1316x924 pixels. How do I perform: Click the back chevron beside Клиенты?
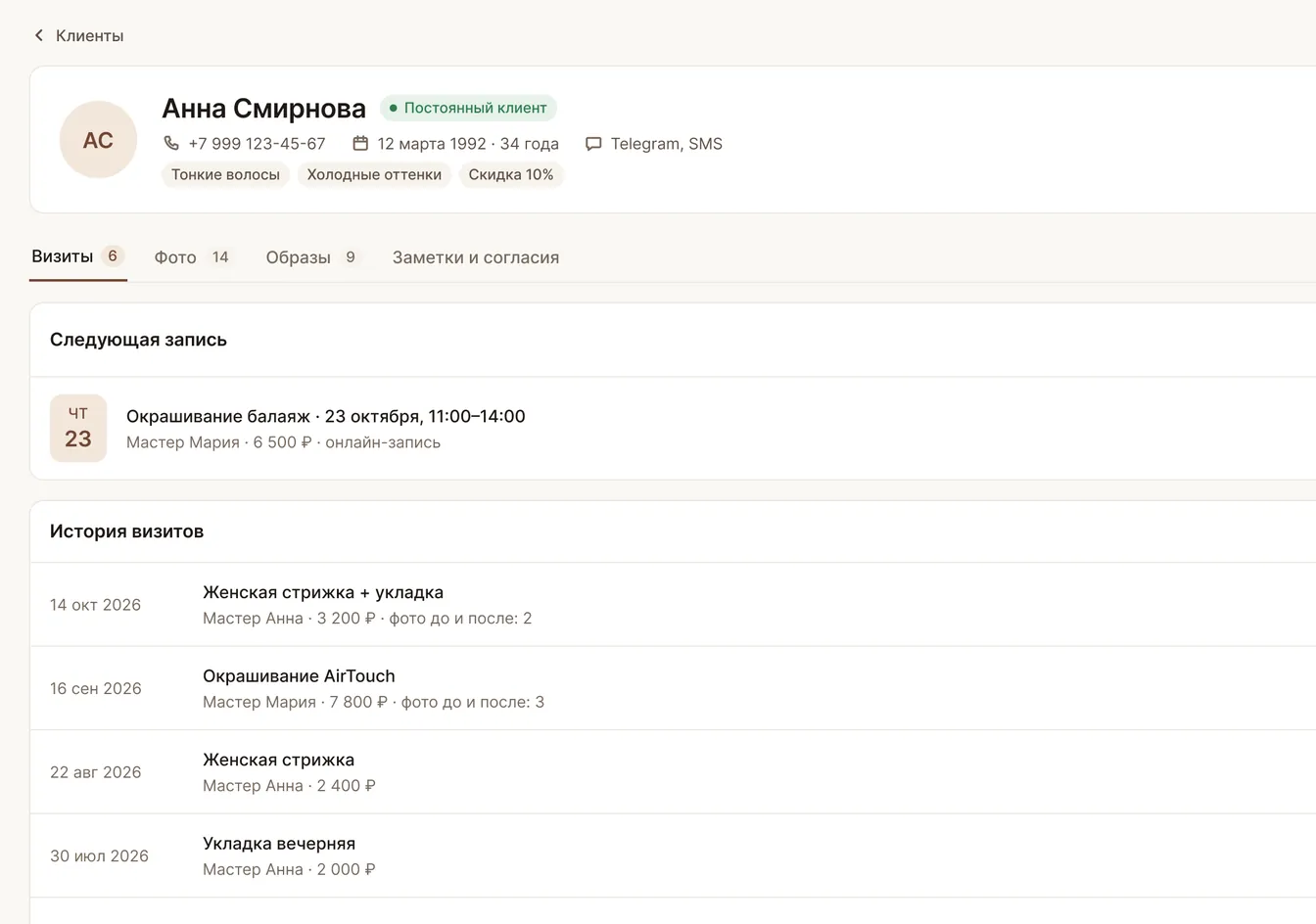click(39, 35)
